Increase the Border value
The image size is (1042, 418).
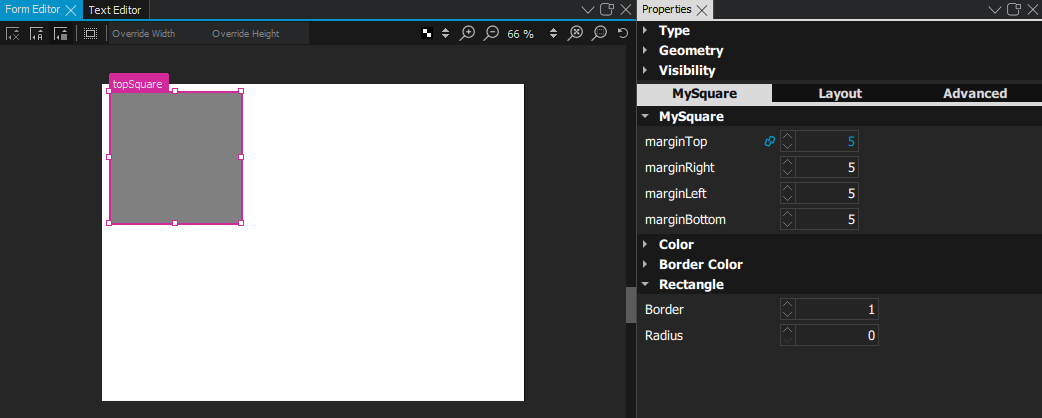tap(787, 304)
